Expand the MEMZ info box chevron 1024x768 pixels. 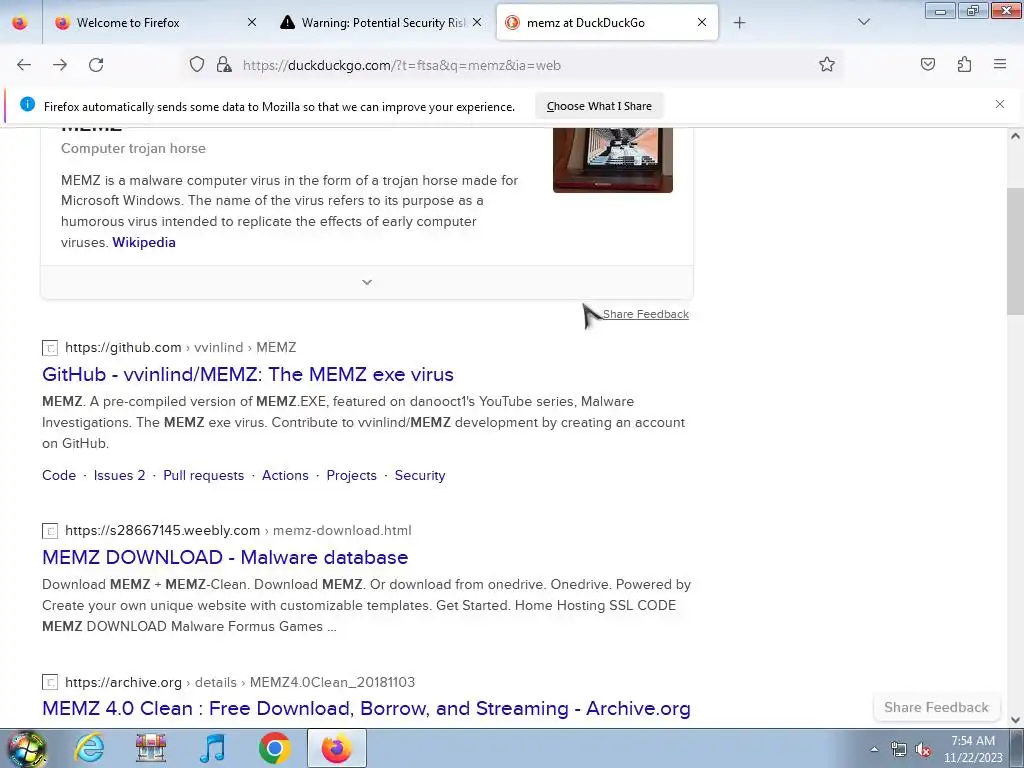(x=367, y=282)
